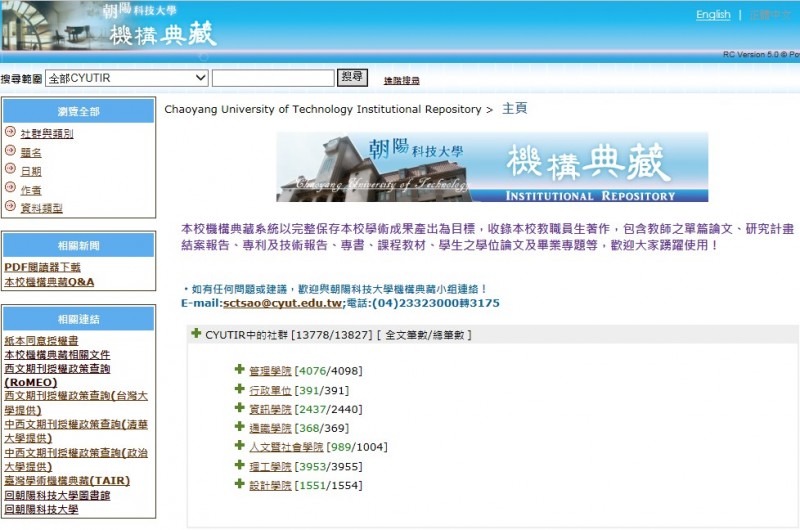Click arrow icon beside 社群與類別
Screen dimensions: 800x530
[10, 132]
